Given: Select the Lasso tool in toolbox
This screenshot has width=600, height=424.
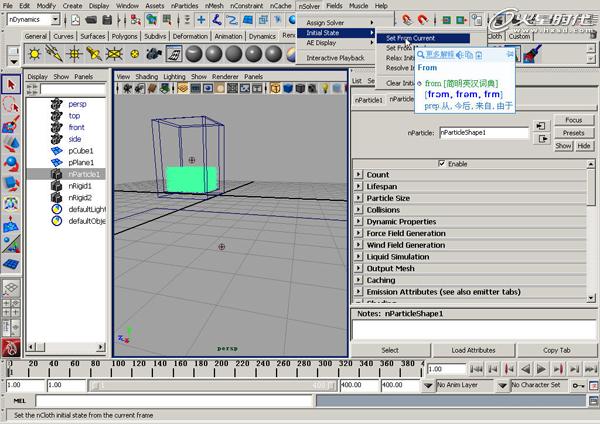Looking at the screenshot, I should coord(11,104).
